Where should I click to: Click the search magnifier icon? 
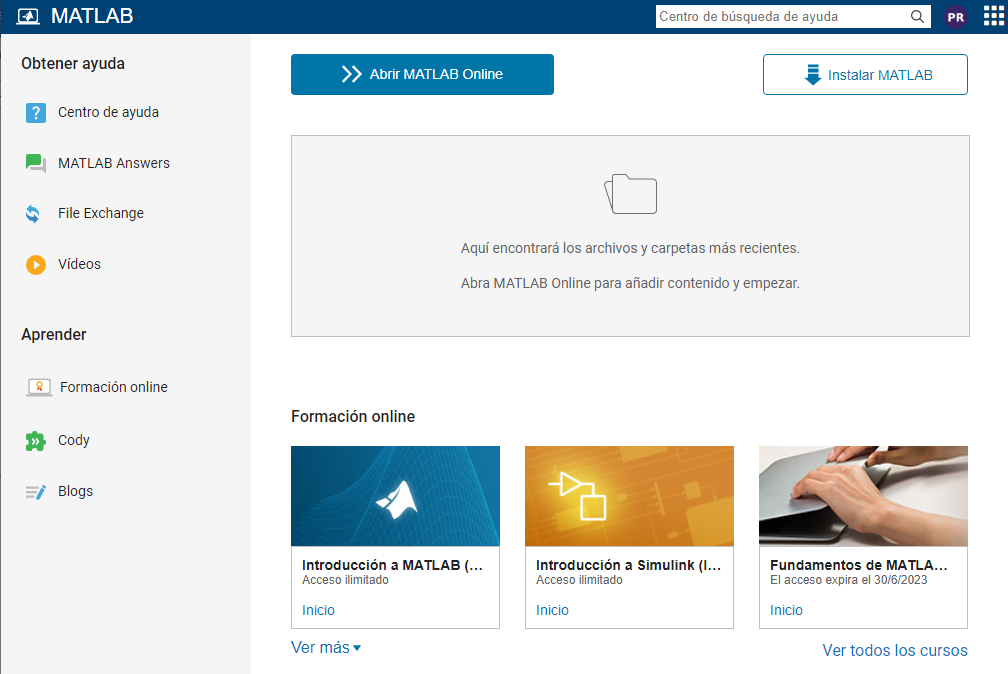coord(917,16)
